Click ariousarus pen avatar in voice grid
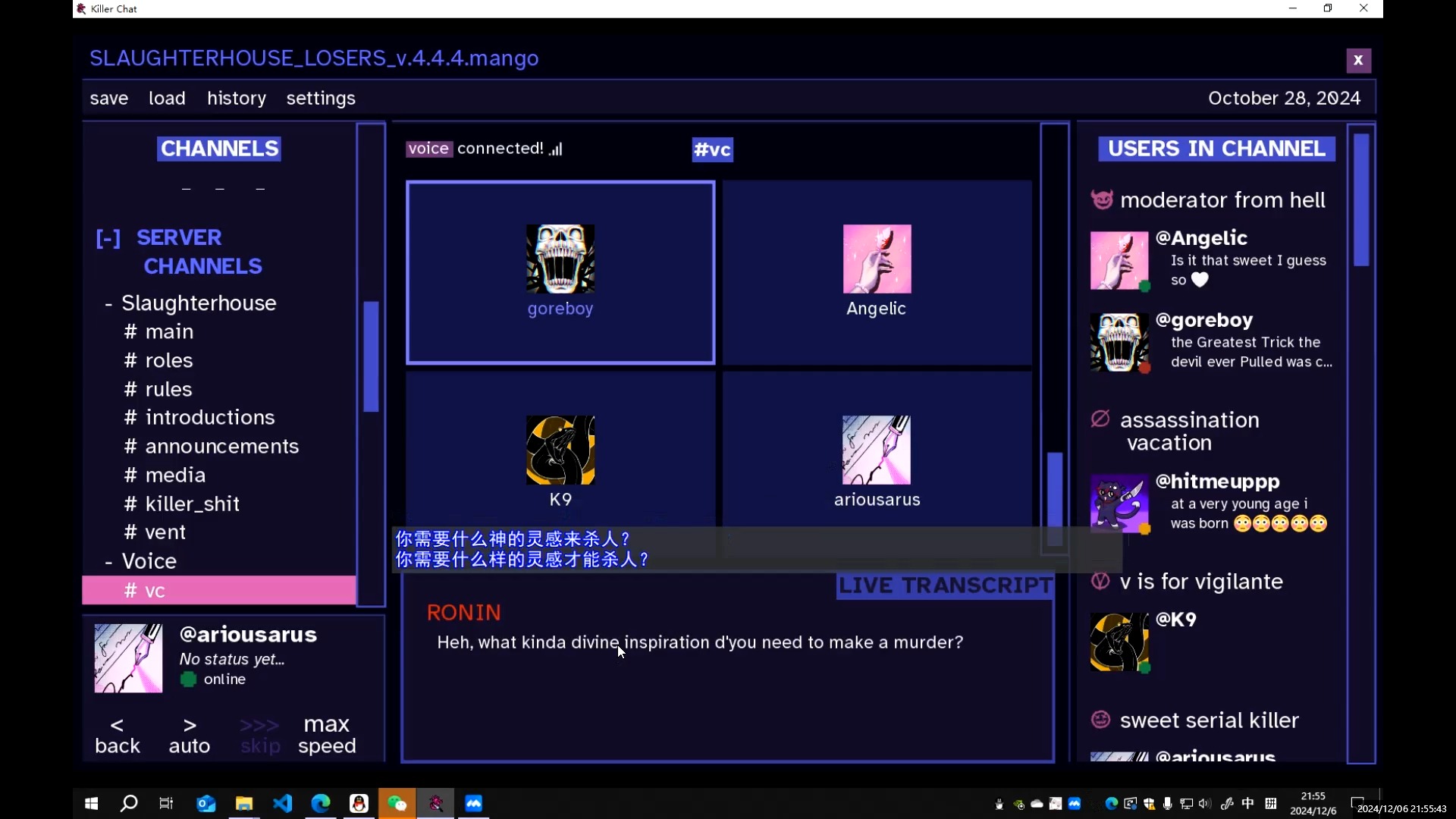This screenshot has height=819, width=1456. pyautogui.click(x=877, y=450)
